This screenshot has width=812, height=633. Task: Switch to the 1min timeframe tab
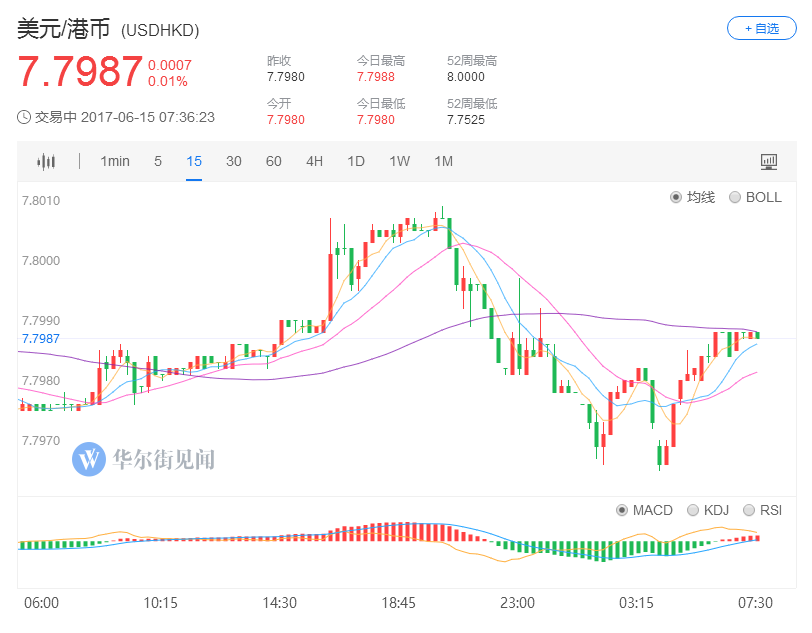tap(115, 162)
